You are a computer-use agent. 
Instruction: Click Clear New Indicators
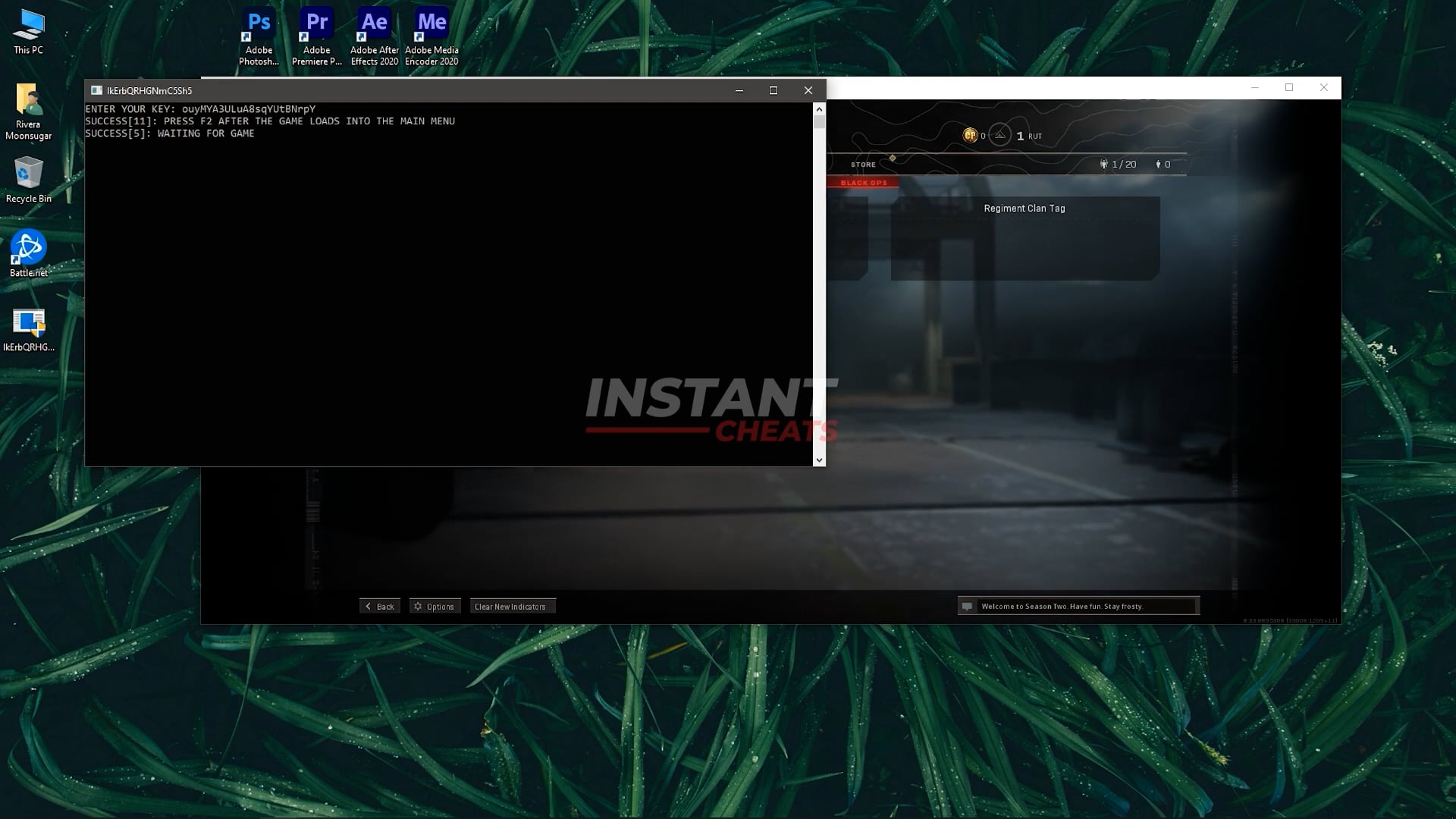(512, 606)
